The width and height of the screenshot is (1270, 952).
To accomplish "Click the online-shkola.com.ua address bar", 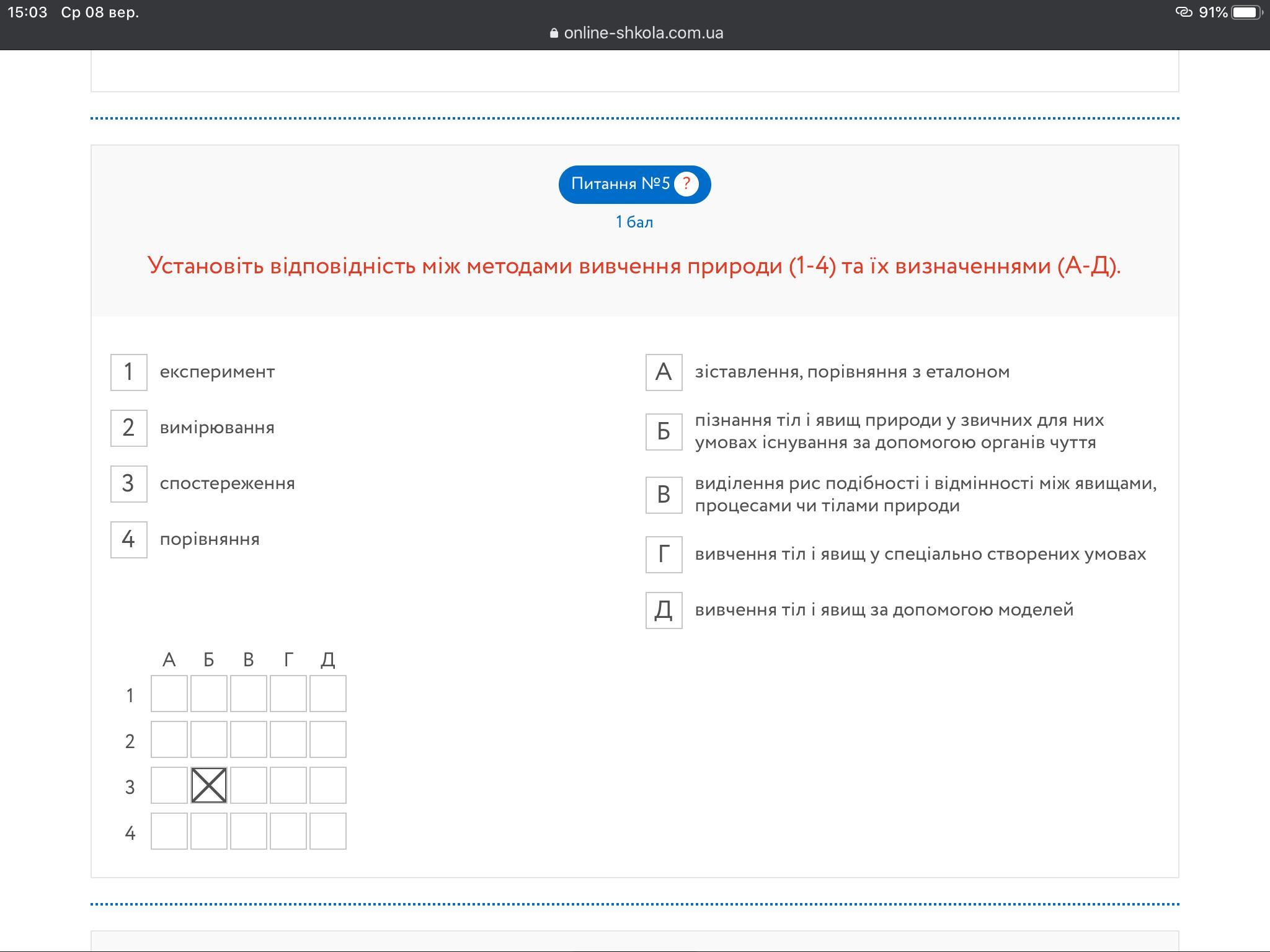I will [642, 33].
